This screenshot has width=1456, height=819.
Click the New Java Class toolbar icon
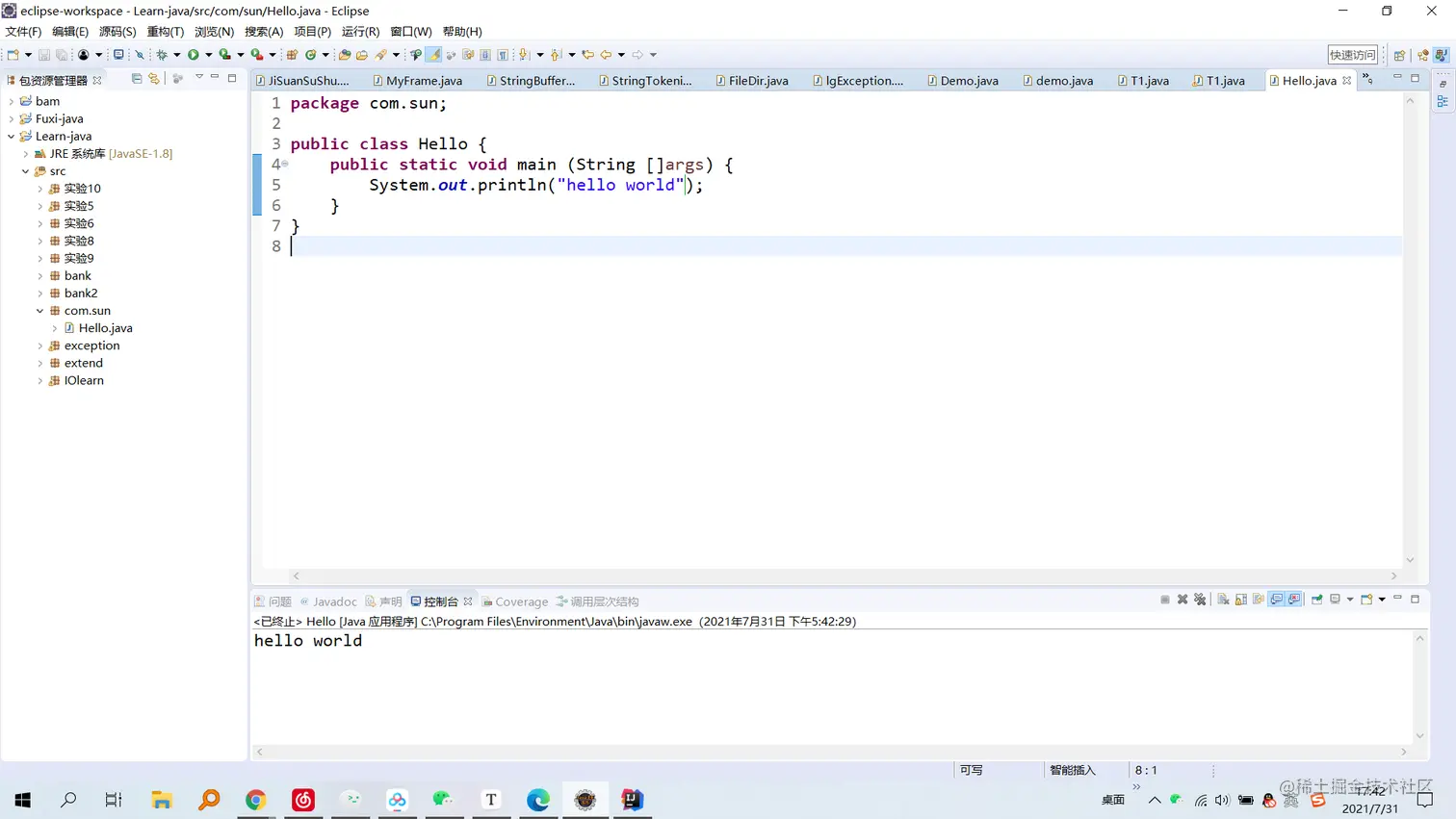click(310, 55)
